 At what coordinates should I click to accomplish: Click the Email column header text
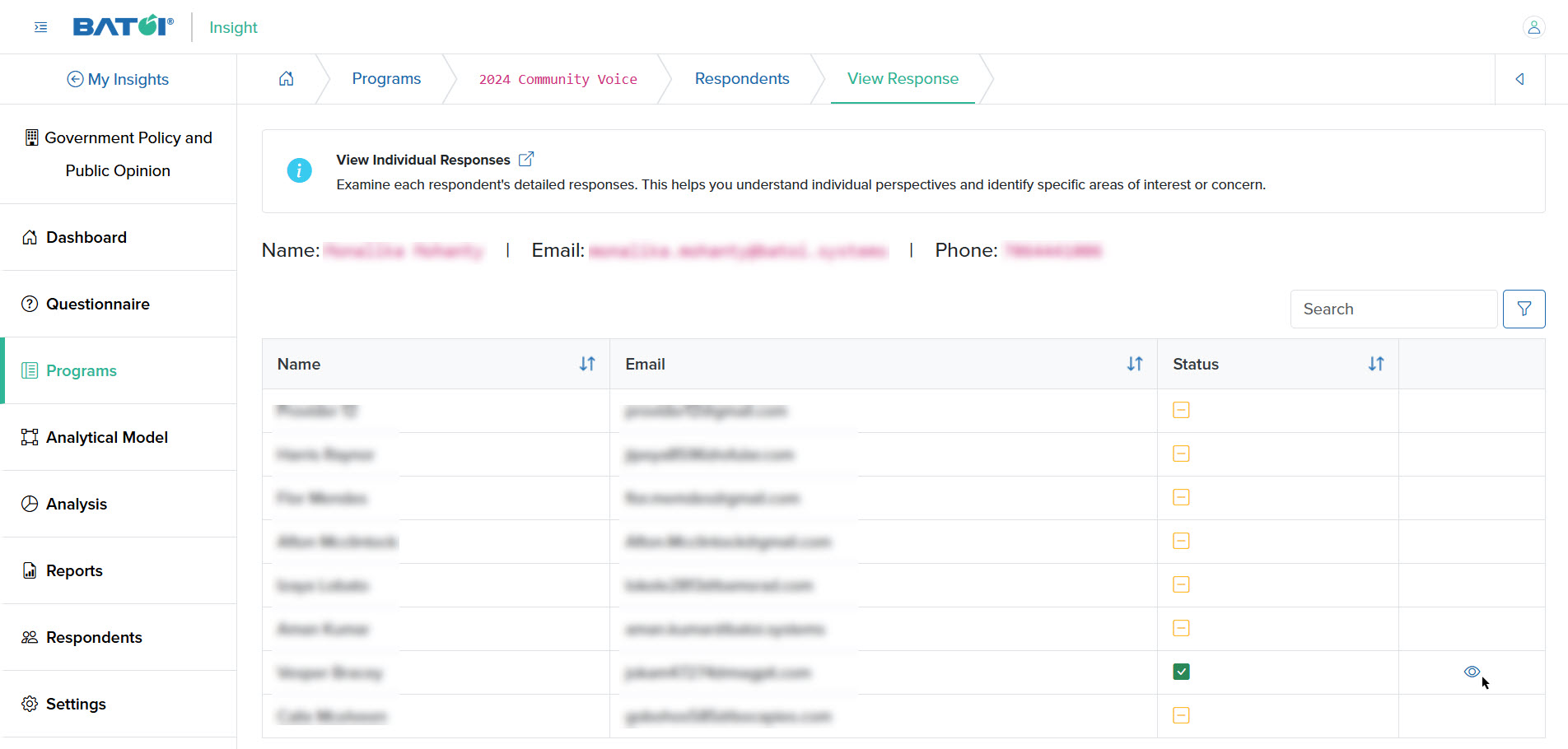coord(645,364)
